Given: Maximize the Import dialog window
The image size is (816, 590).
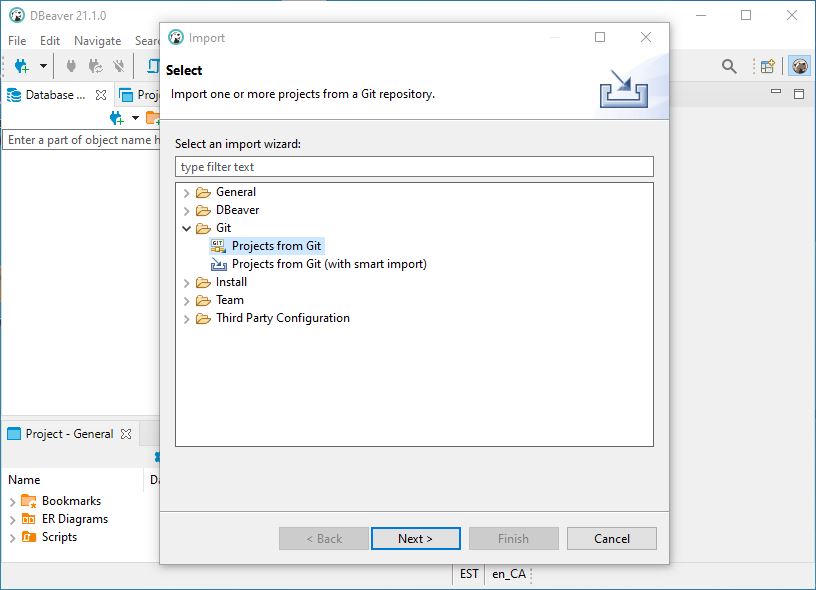Looking at the screenshot, I should point(600,37).
